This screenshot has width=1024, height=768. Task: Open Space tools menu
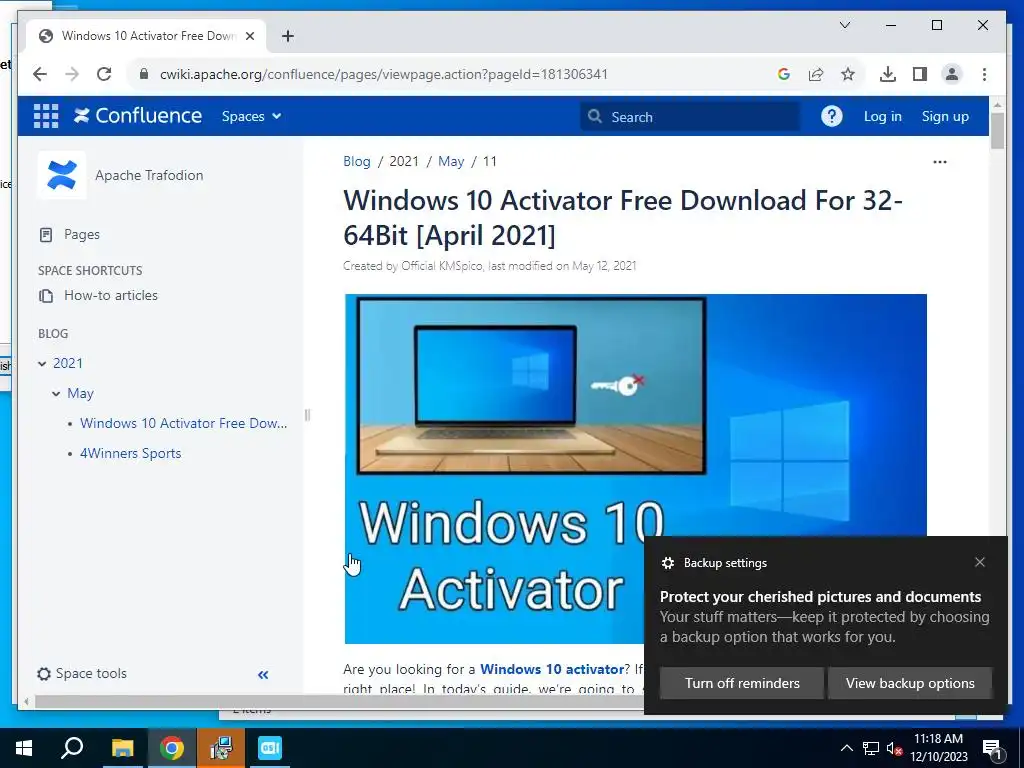82,673
